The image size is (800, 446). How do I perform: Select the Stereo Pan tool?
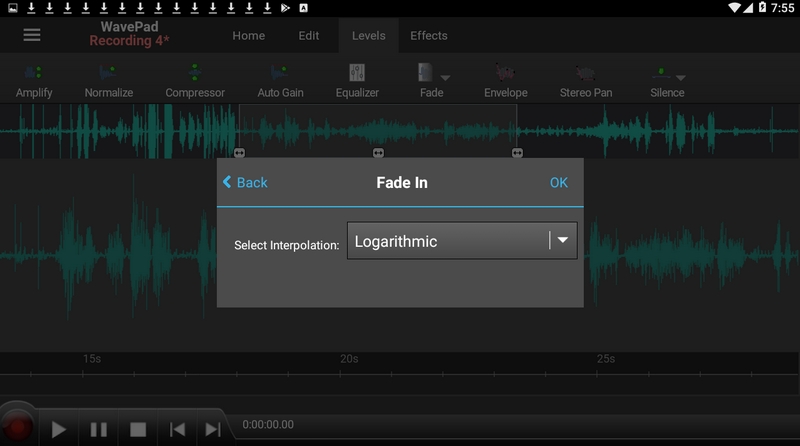[585, 74]
